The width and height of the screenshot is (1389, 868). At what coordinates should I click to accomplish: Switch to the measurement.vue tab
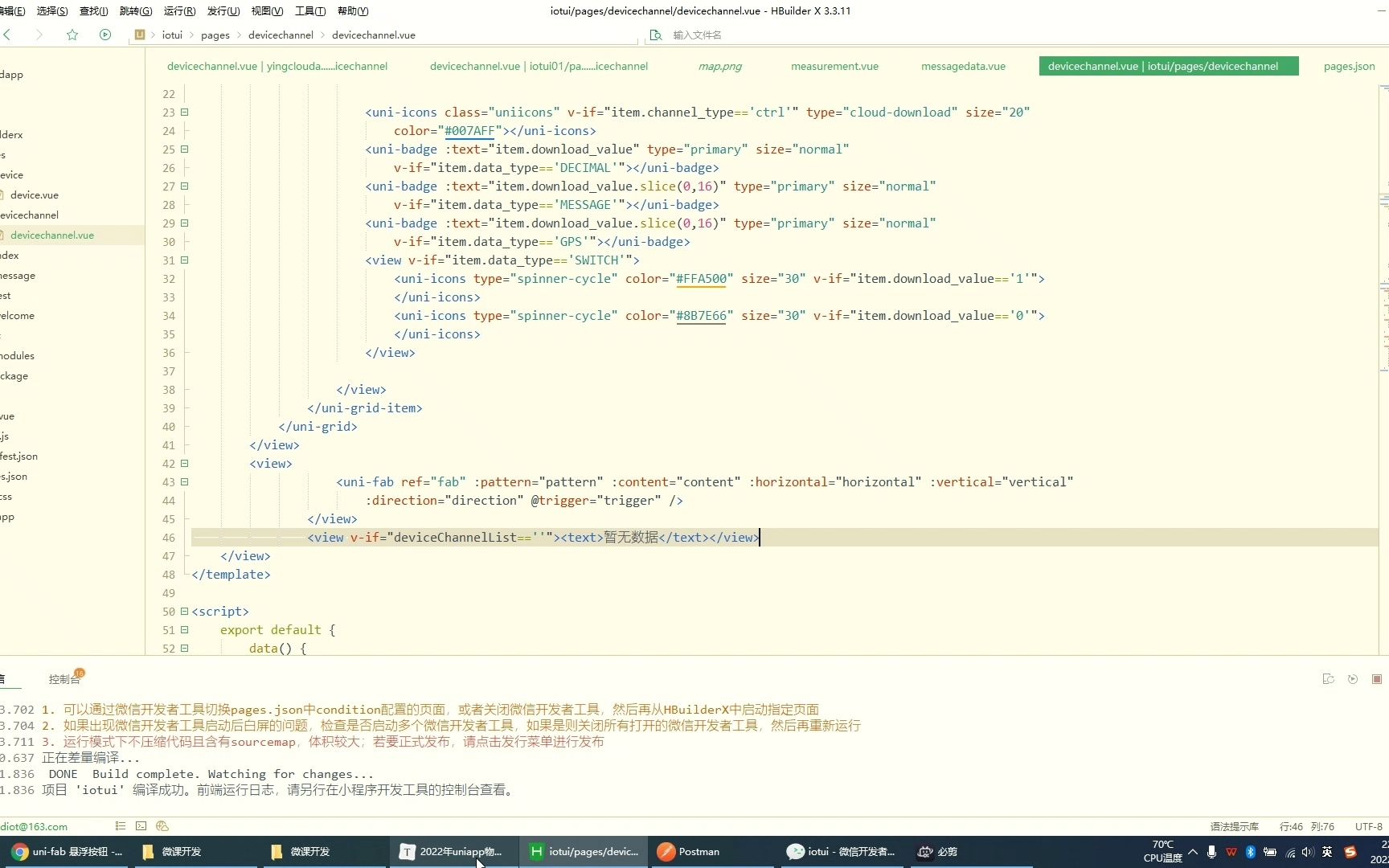tap(834, 66)
